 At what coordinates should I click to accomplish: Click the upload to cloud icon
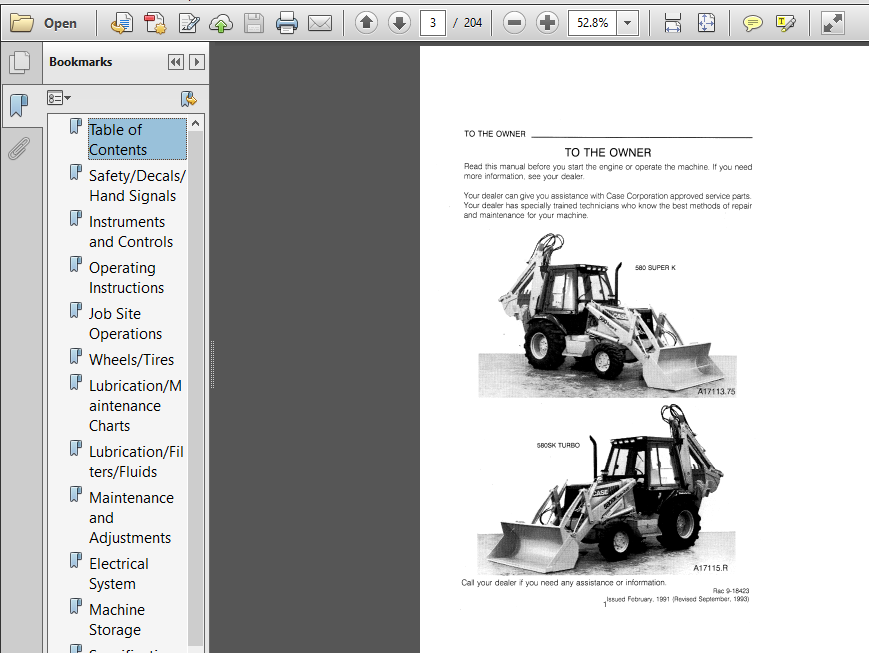click(221, 23)
